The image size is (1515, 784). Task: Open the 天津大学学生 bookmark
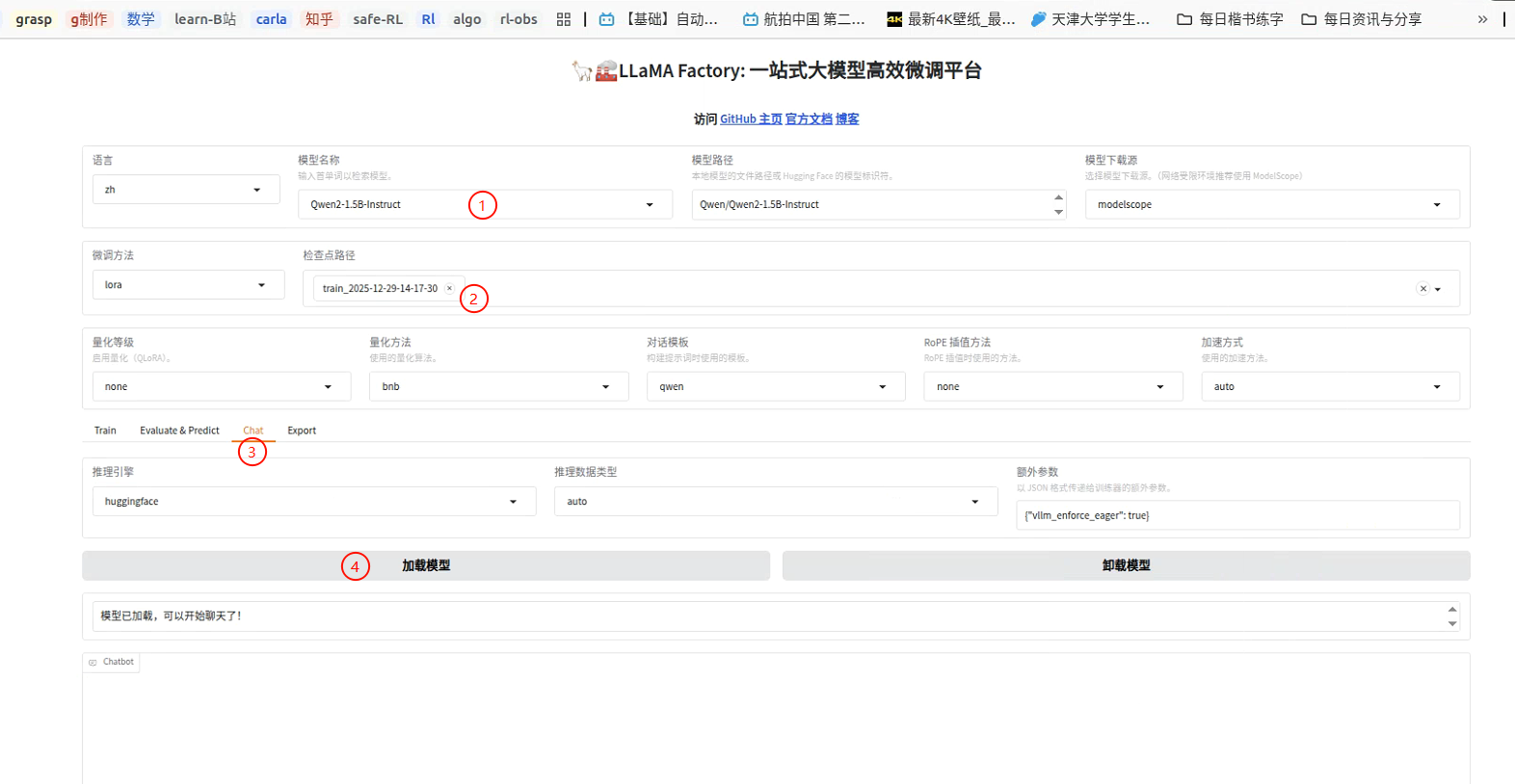click(x=1090, y=19)
